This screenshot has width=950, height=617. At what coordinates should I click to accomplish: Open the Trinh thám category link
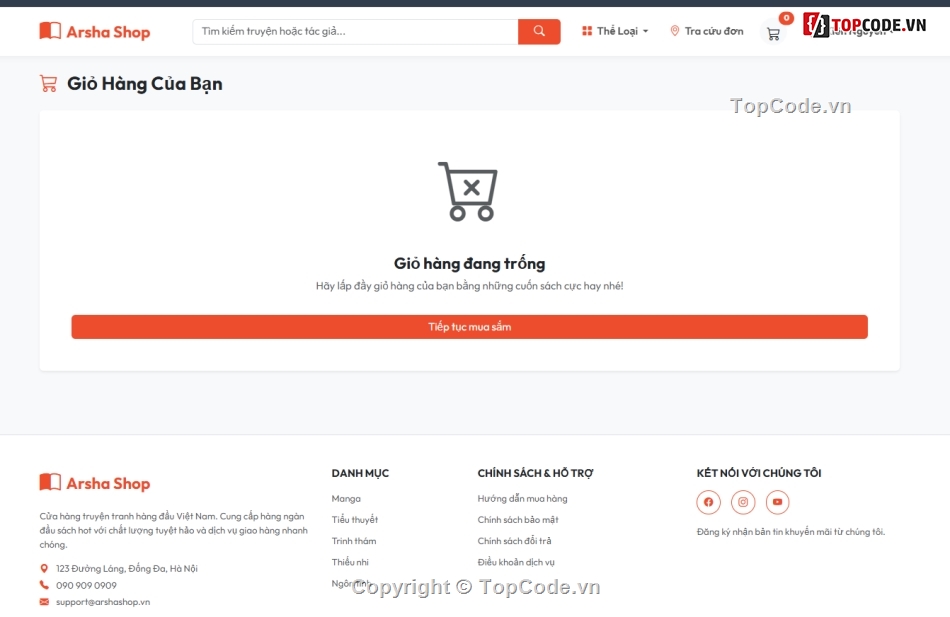point(354,541)
